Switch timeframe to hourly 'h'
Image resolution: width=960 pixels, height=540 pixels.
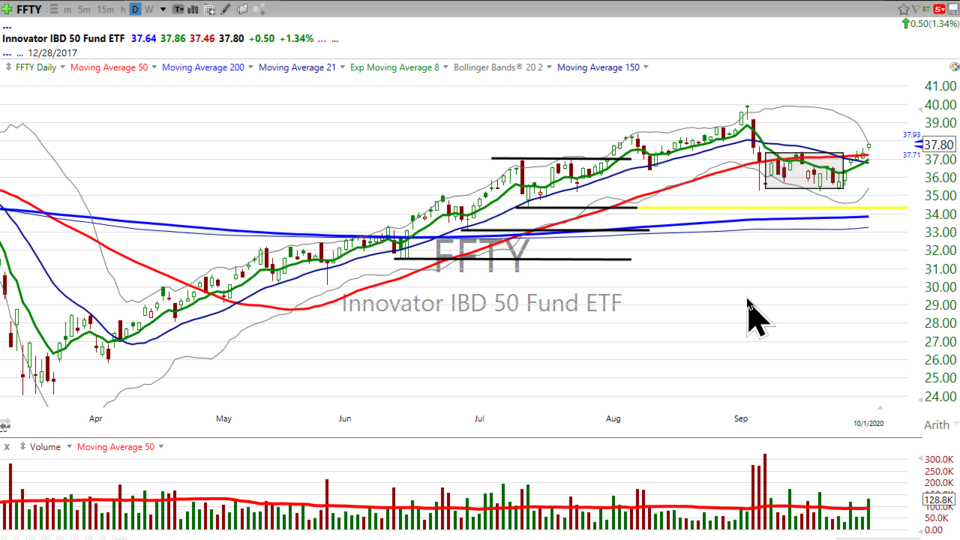point(123,9)
